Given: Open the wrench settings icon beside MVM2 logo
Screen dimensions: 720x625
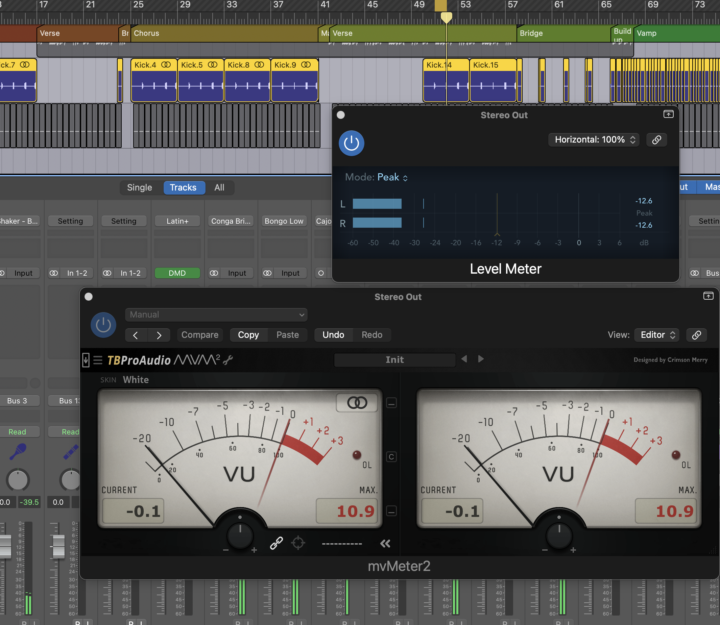Looking at the screenshot, I should coord(228,360).
